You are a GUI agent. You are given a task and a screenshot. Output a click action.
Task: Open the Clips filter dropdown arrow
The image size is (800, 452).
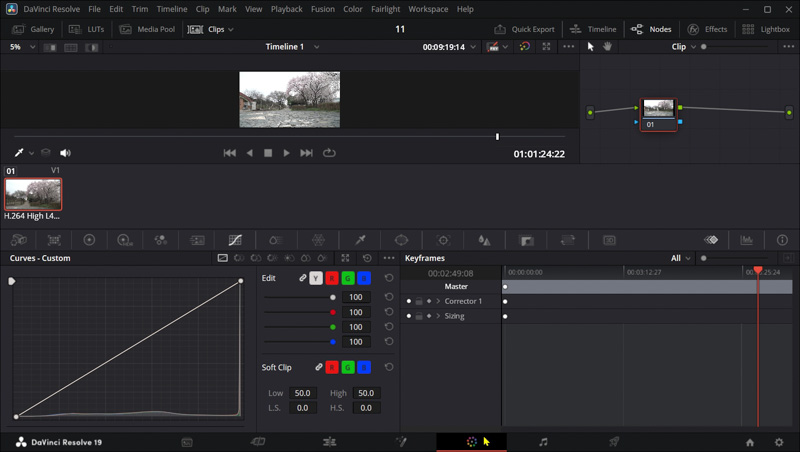click(231, 30)
